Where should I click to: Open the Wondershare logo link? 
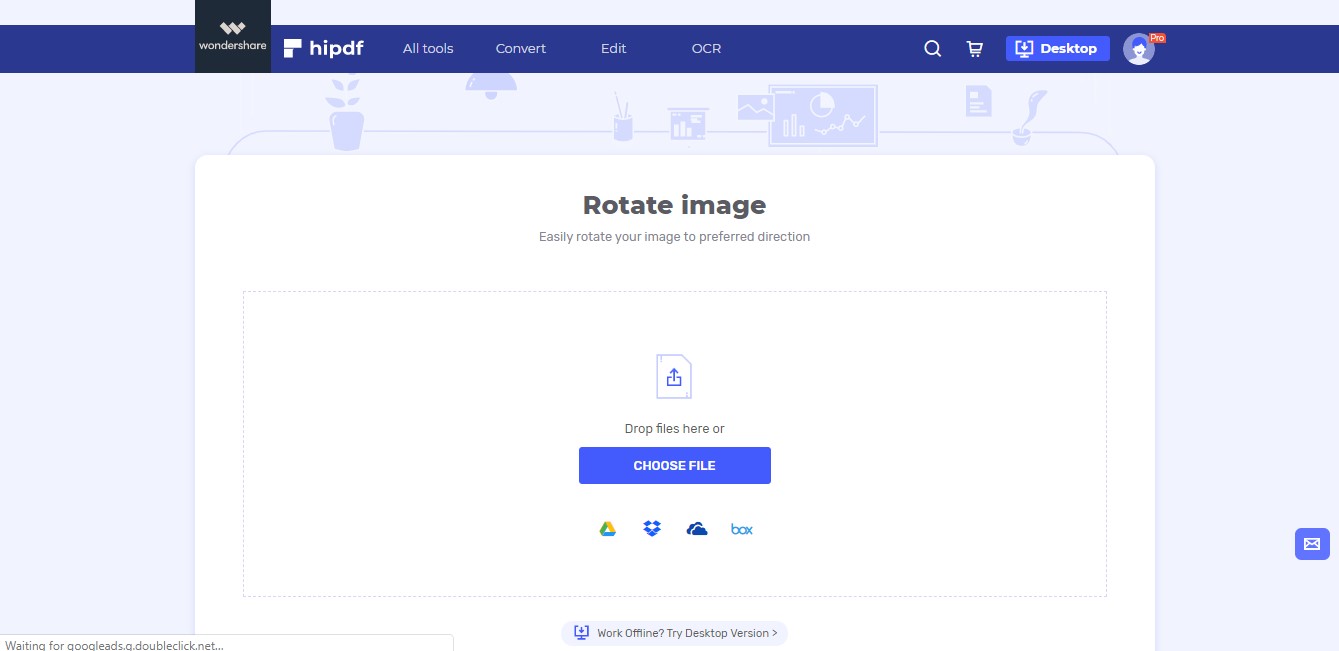point(232,36)
